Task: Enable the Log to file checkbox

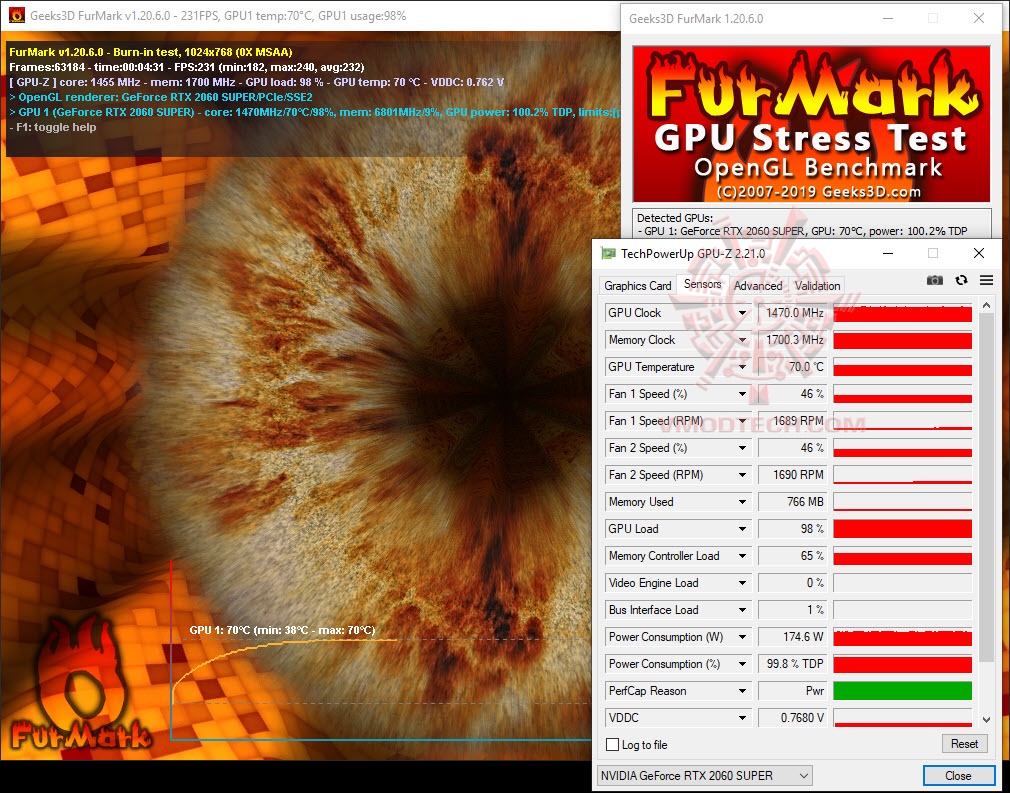Action: pos(613,744)
